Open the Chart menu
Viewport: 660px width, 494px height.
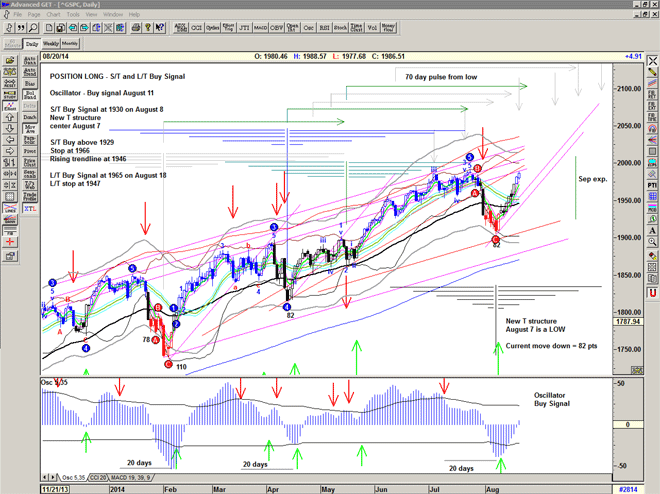coord(52,15)
